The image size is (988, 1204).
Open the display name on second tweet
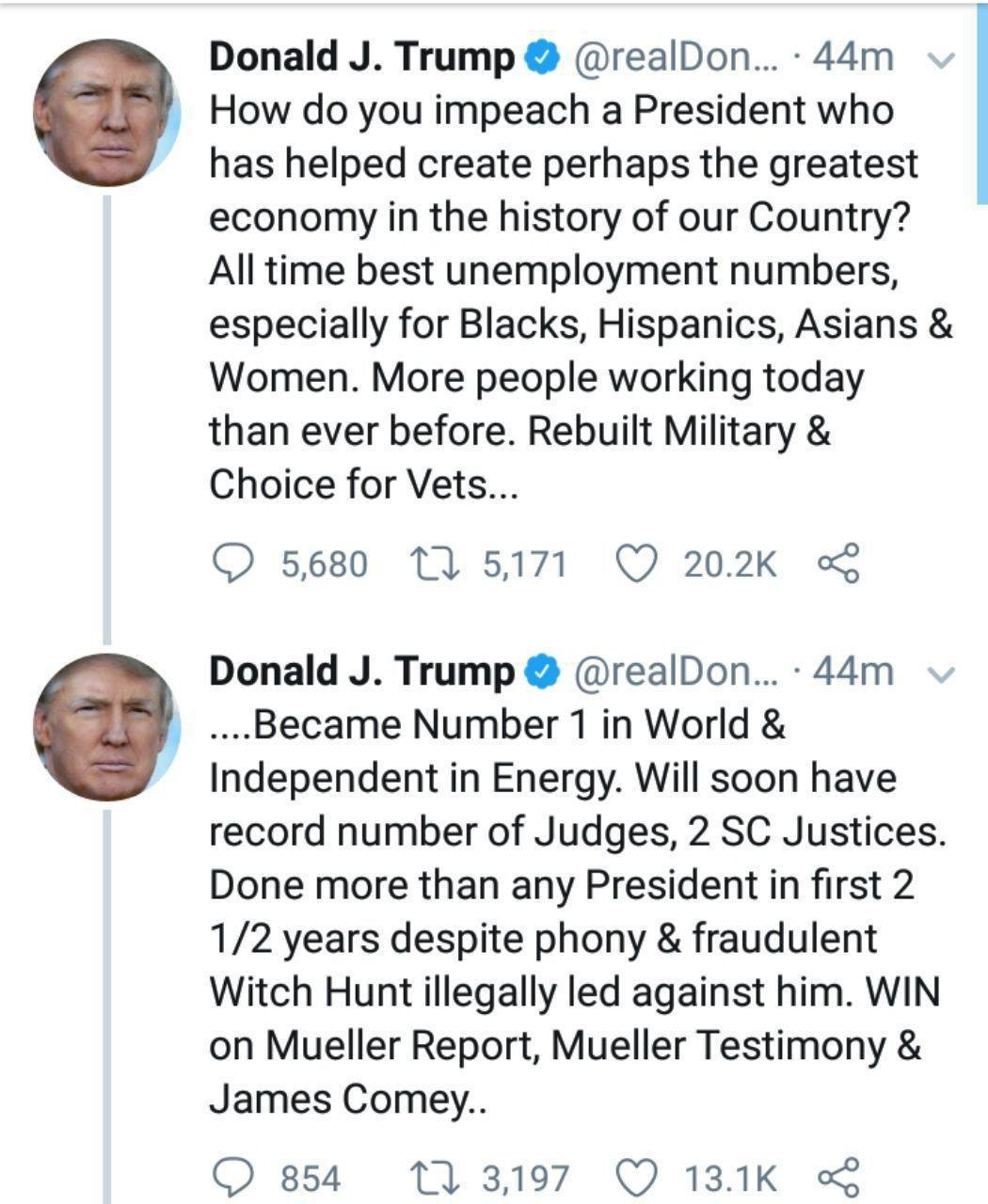tap(361, 672)
